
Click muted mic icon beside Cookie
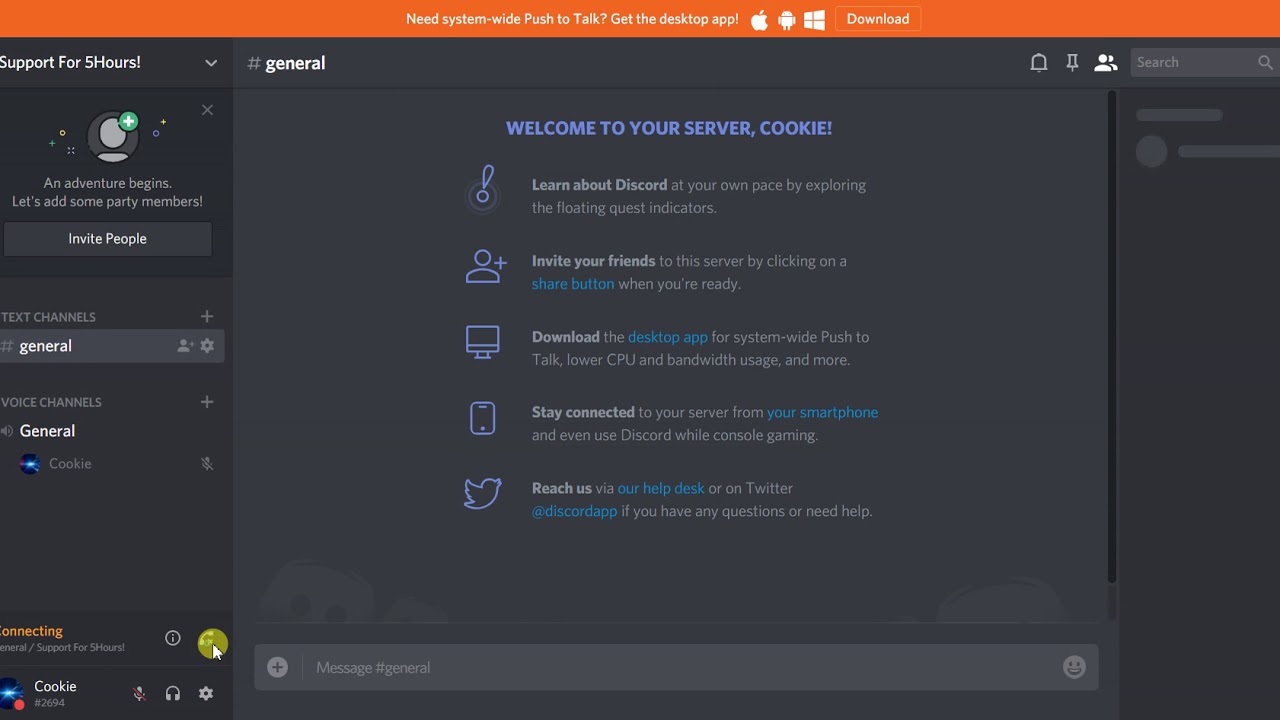[x=207, y=464]
